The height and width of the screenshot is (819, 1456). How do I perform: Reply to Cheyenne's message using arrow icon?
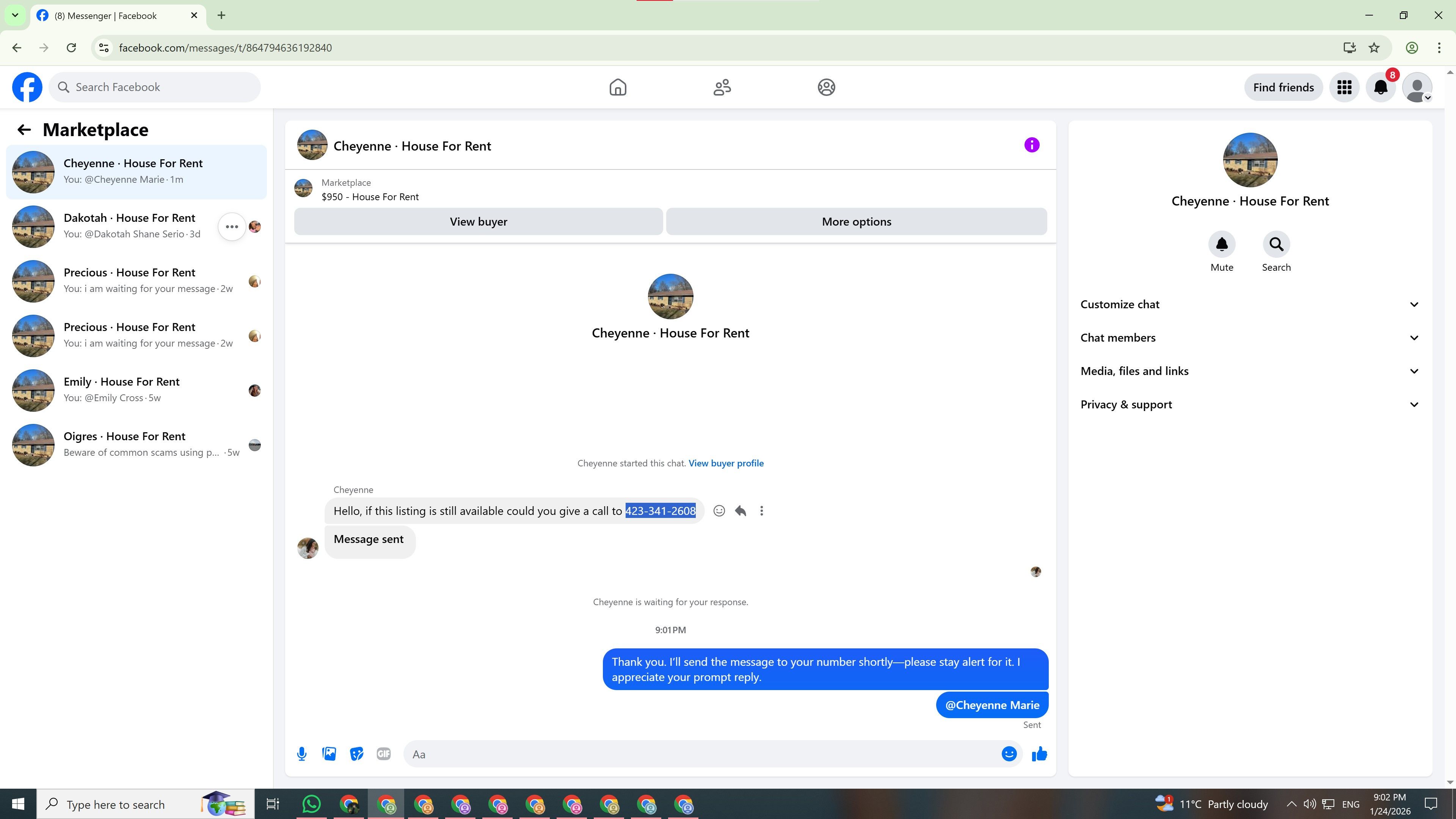(741, 511)
